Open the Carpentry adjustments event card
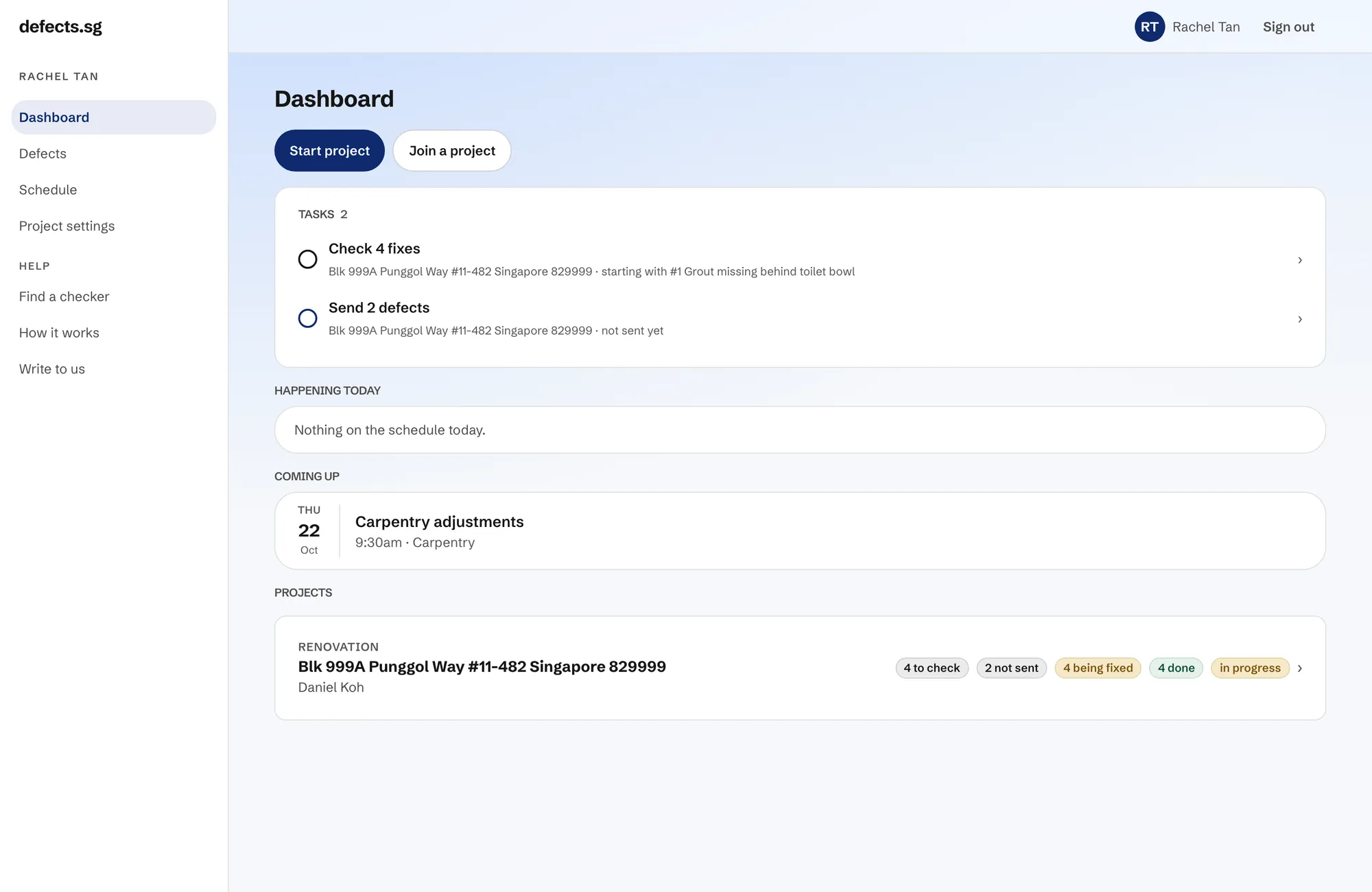 pyautogui.click(x=800, y=530)
